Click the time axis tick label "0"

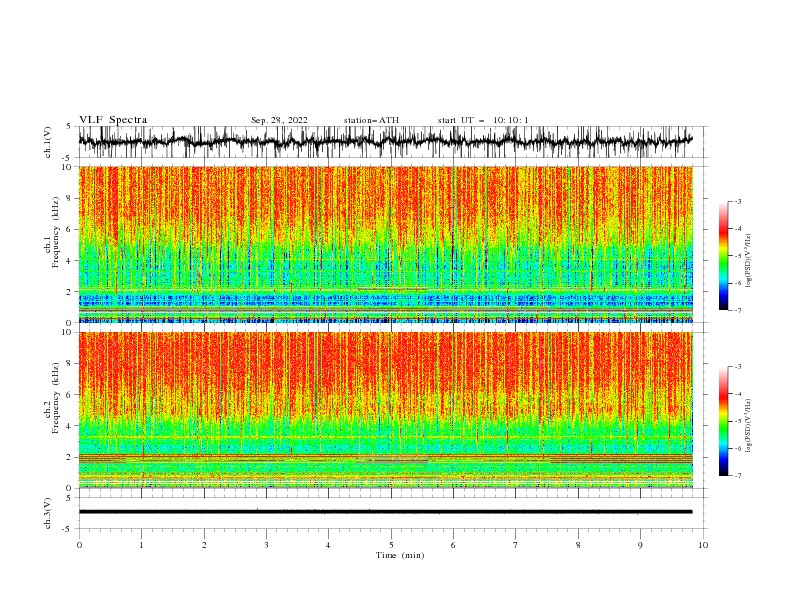[x=79, y=545]
